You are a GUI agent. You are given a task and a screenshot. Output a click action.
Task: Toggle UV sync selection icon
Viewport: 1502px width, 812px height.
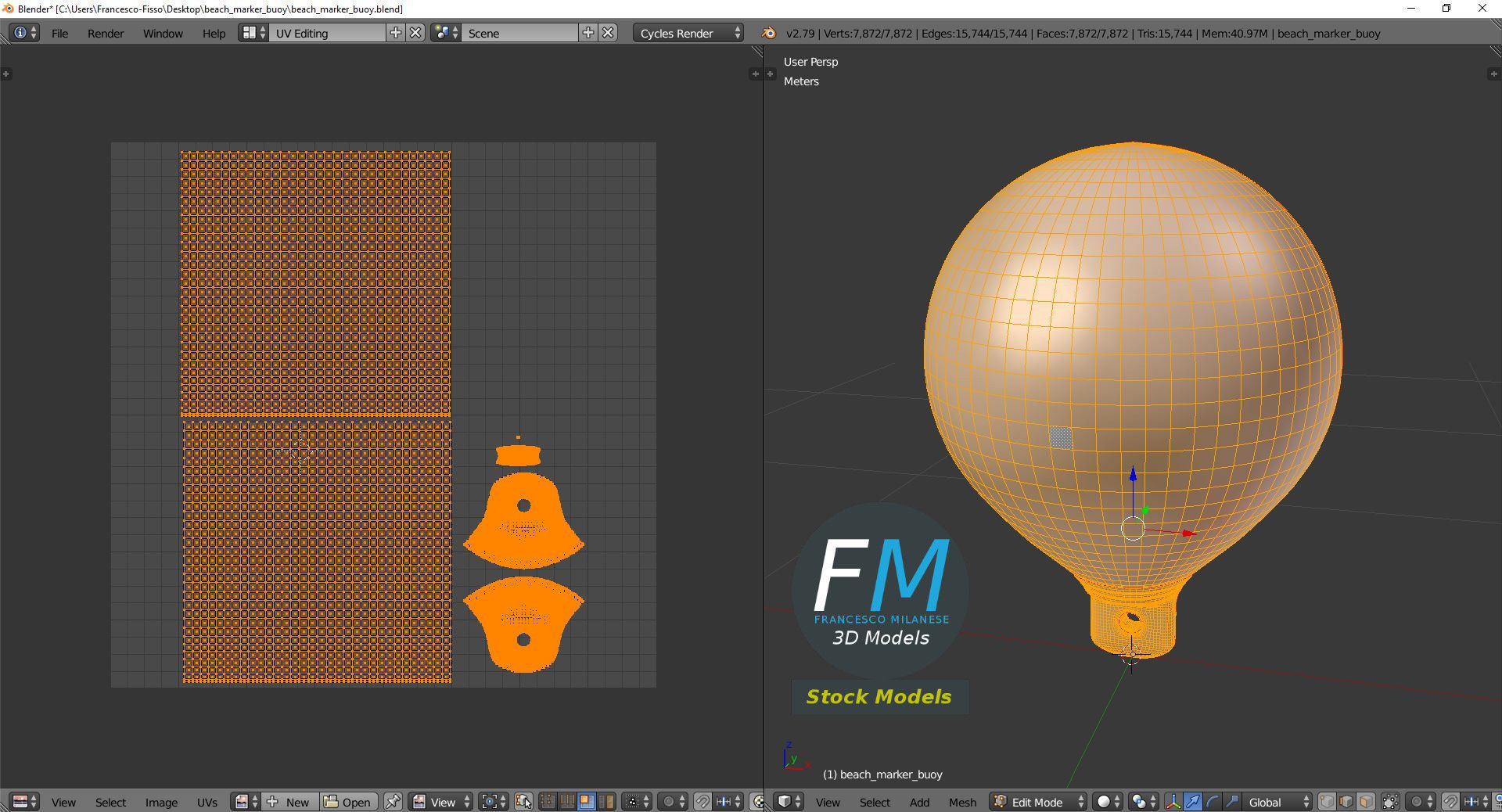pyautogui.click(x=523, y=802)
